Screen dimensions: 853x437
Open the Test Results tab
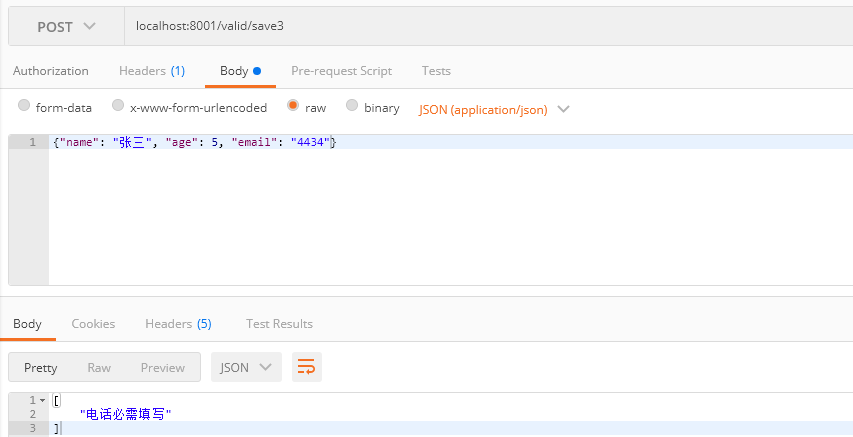(279, 324)
